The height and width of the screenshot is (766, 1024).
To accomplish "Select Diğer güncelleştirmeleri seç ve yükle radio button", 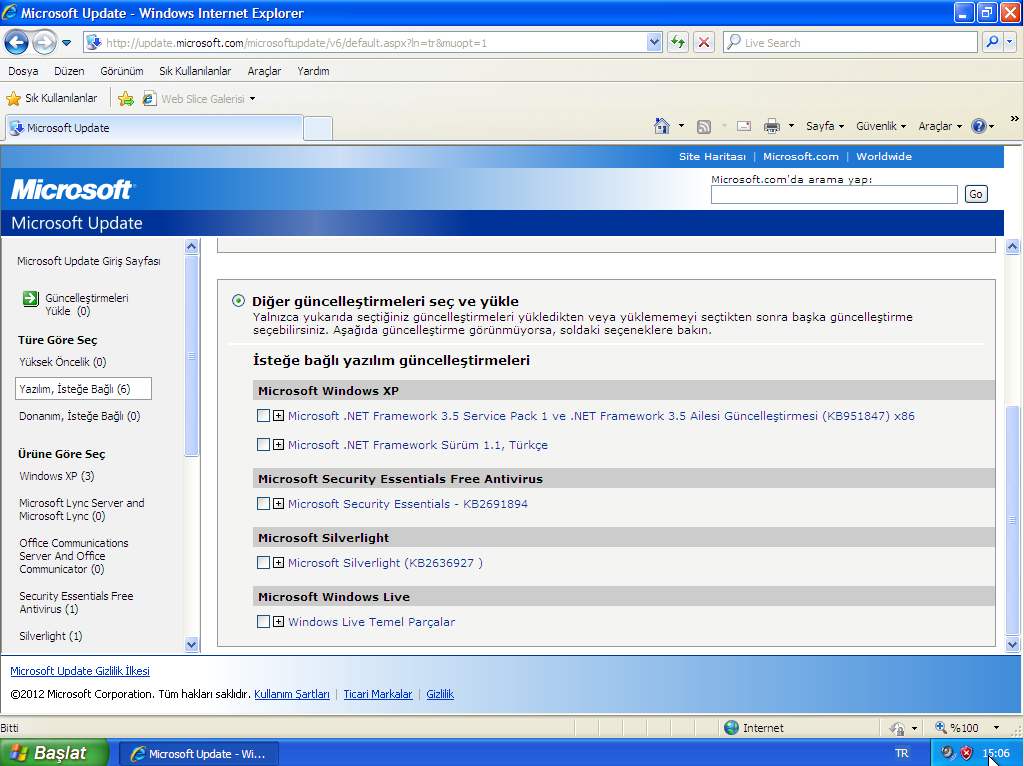I will coord(238,301).
